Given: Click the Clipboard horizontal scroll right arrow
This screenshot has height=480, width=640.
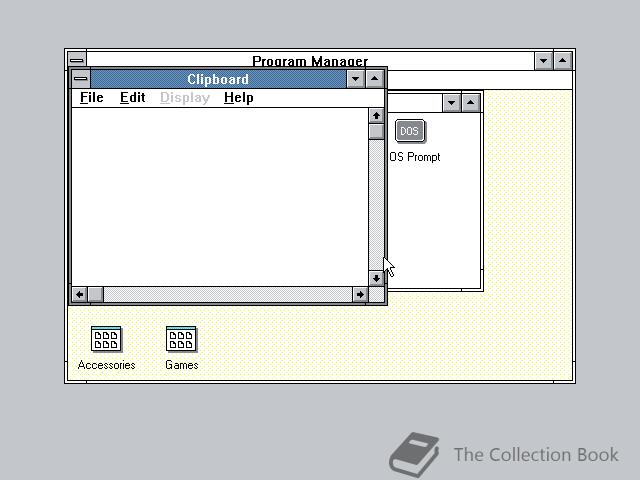Looking at the screenshot, I should [x=360, y=294].
